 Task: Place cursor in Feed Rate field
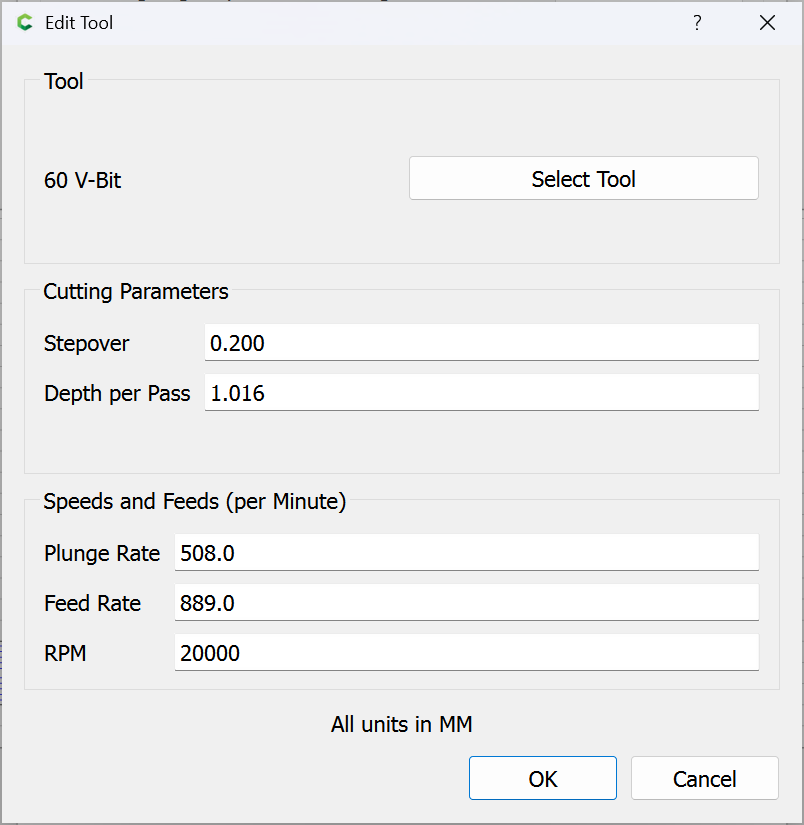[x=466, y=603]
